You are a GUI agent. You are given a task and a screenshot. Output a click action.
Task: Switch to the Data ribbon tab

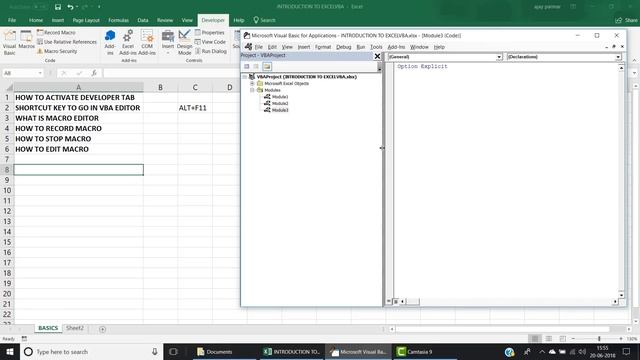tap(143, 20)
